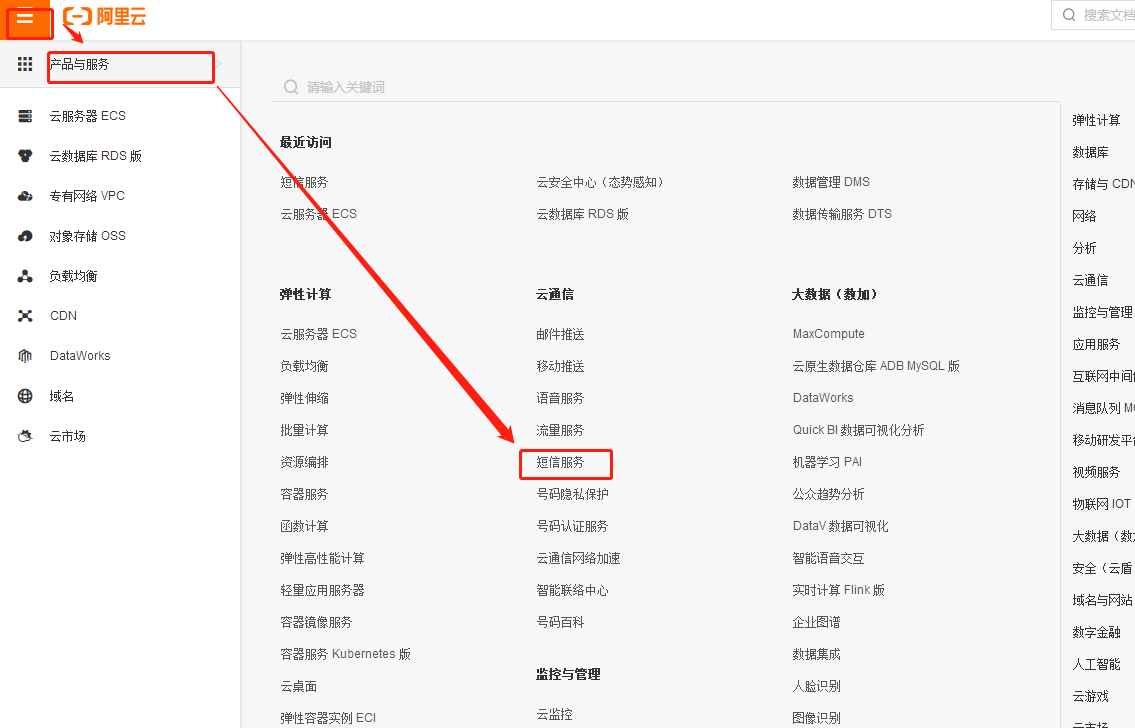Open 实时计算 Flink 版 link
1135x728 pixels.
(x=839, y=591)
